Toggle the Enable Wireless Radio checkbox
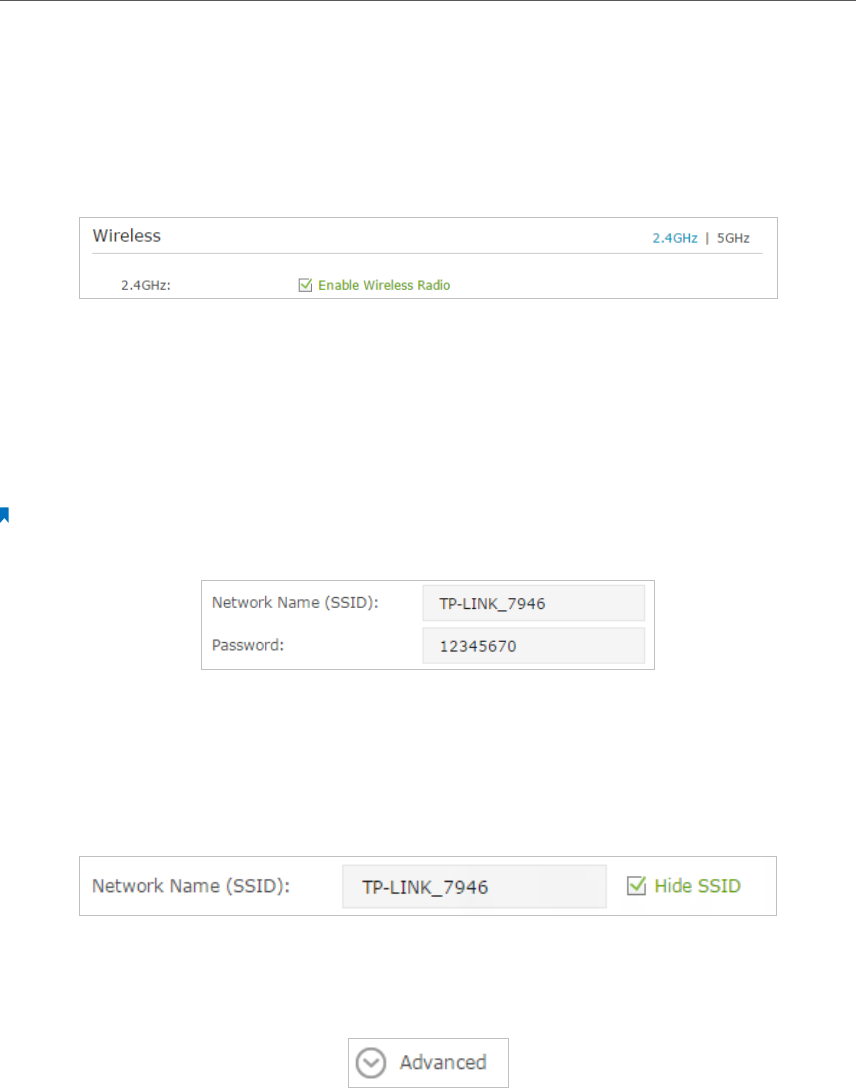 click(305, 285)
